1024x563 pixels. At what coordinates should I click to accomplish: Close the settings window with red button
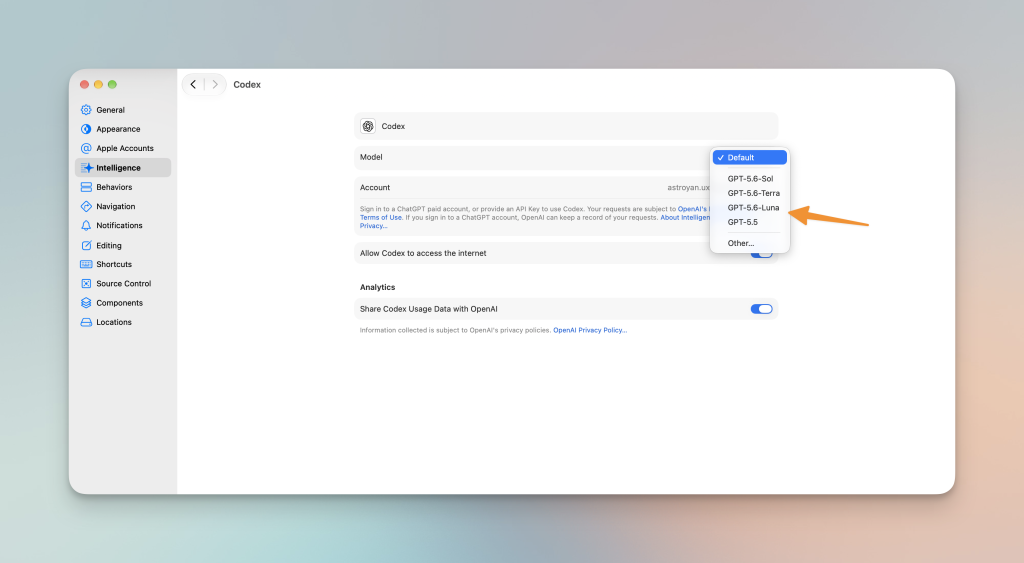84,84
